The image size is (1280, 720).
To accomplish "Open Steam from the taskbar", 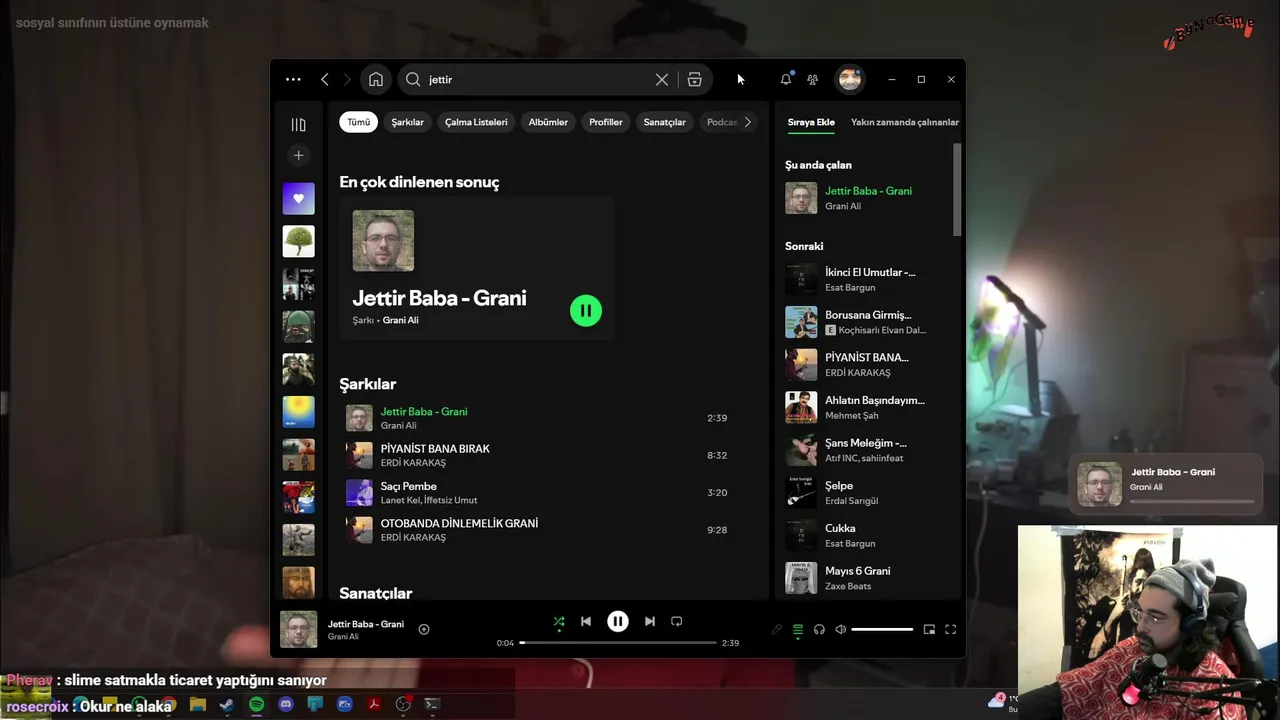I will (227, 704).
